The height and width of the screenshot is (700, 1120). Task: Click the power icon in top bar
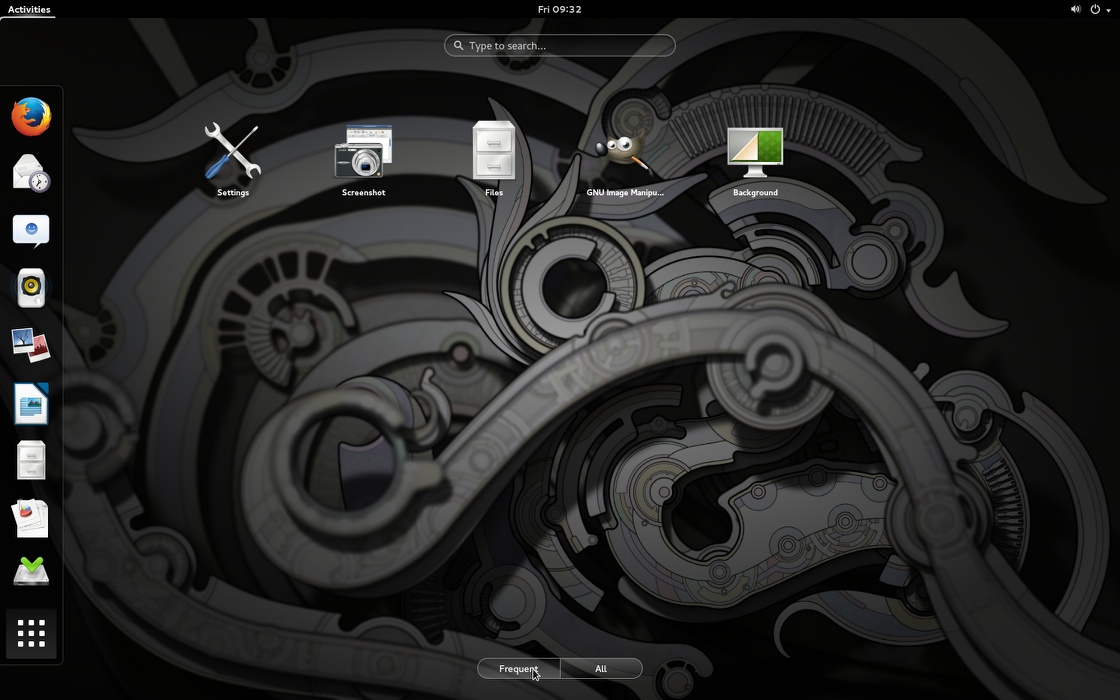pos(1095,9)
